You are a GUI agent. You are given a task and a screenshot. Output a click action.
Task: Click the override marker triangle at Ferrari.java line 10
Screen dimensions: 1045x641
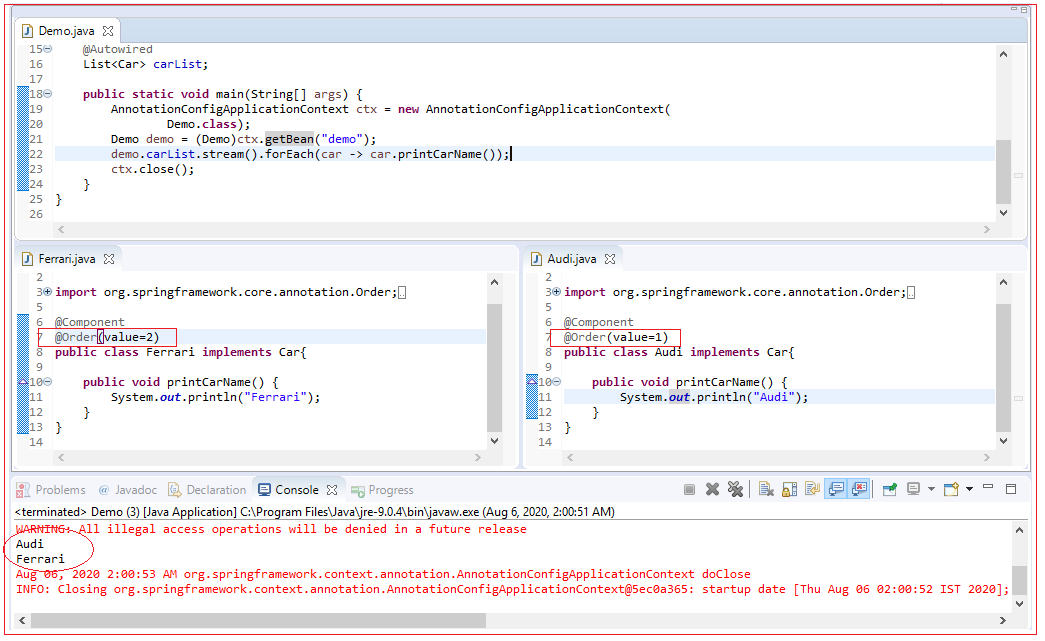click(23, 382)
